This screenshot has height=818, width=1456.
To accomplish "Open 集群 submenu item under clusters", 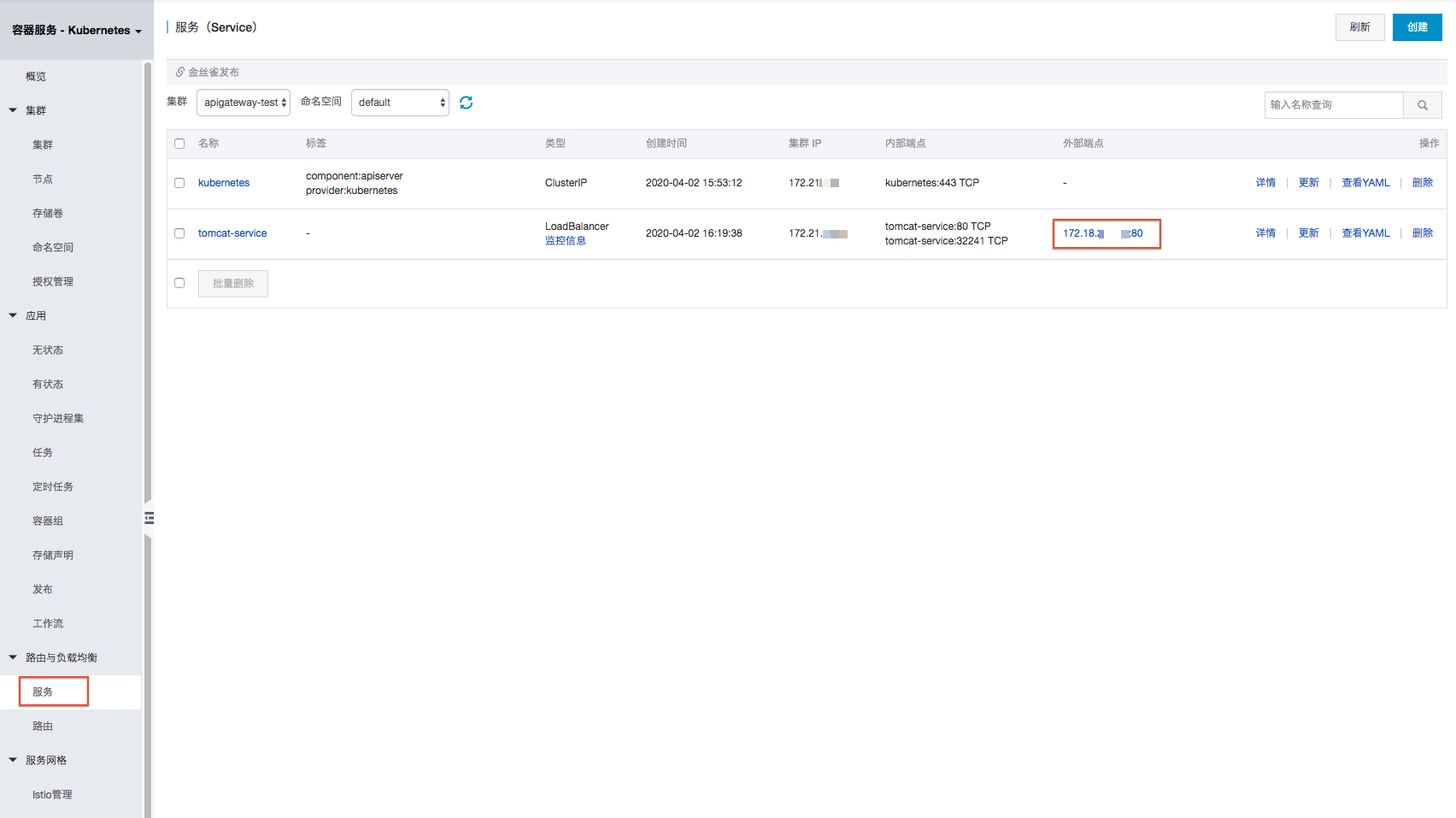I will (43, 144).
